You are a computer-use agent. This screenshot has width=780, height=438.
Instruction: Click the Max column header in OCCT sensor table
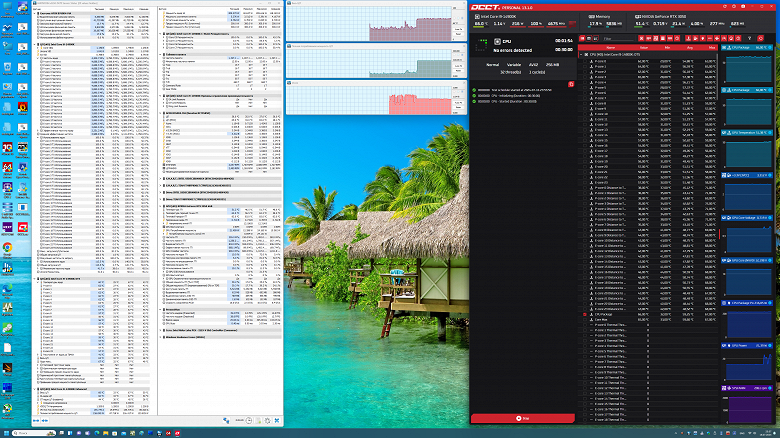[x=713, y=47]
